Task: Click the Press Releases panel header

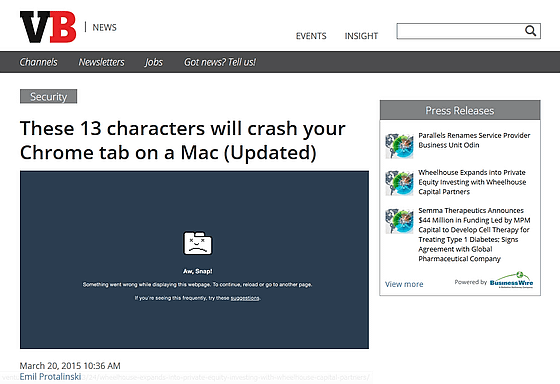Action: coord(460,110)
